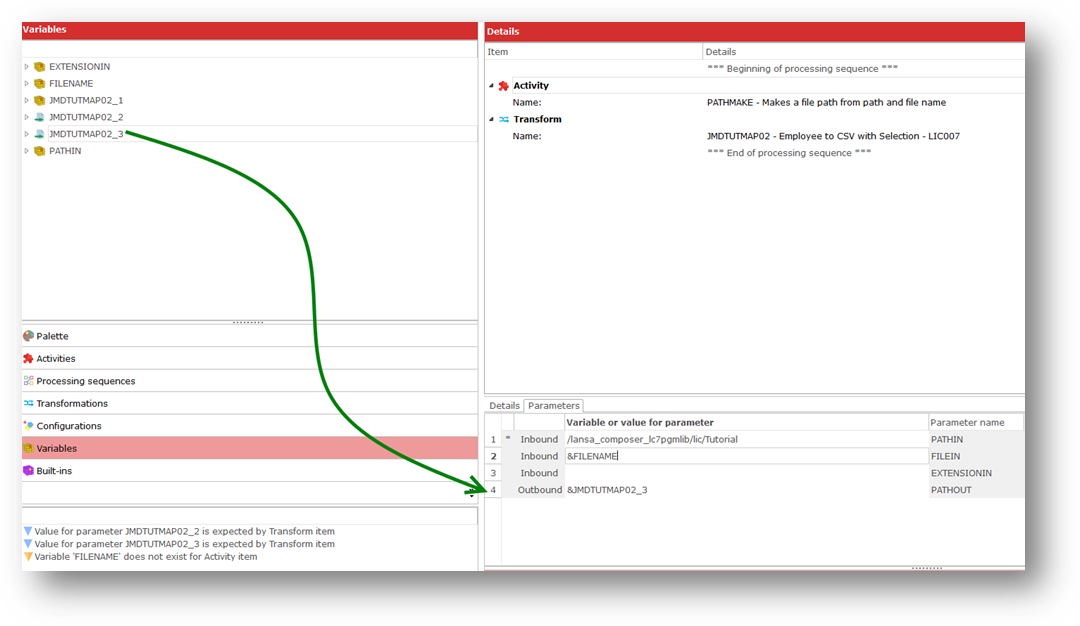Click the Variable 'FILENAME' does not exist message
The height and width of the screenshot is (626, 1080).
(x=146, y=556)
